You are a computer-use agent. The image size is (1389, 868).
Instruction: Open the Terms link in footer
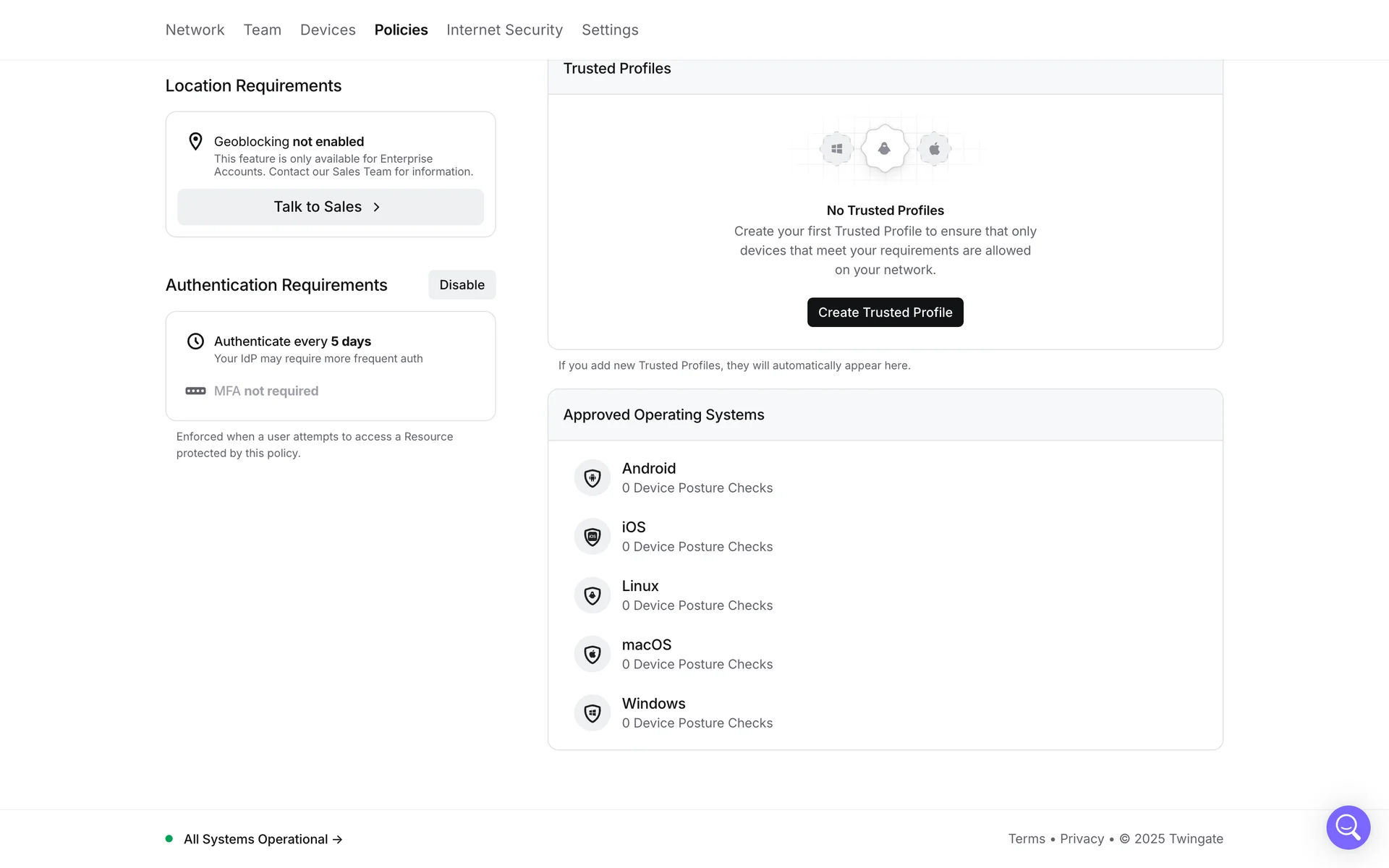coord(1027,838)
